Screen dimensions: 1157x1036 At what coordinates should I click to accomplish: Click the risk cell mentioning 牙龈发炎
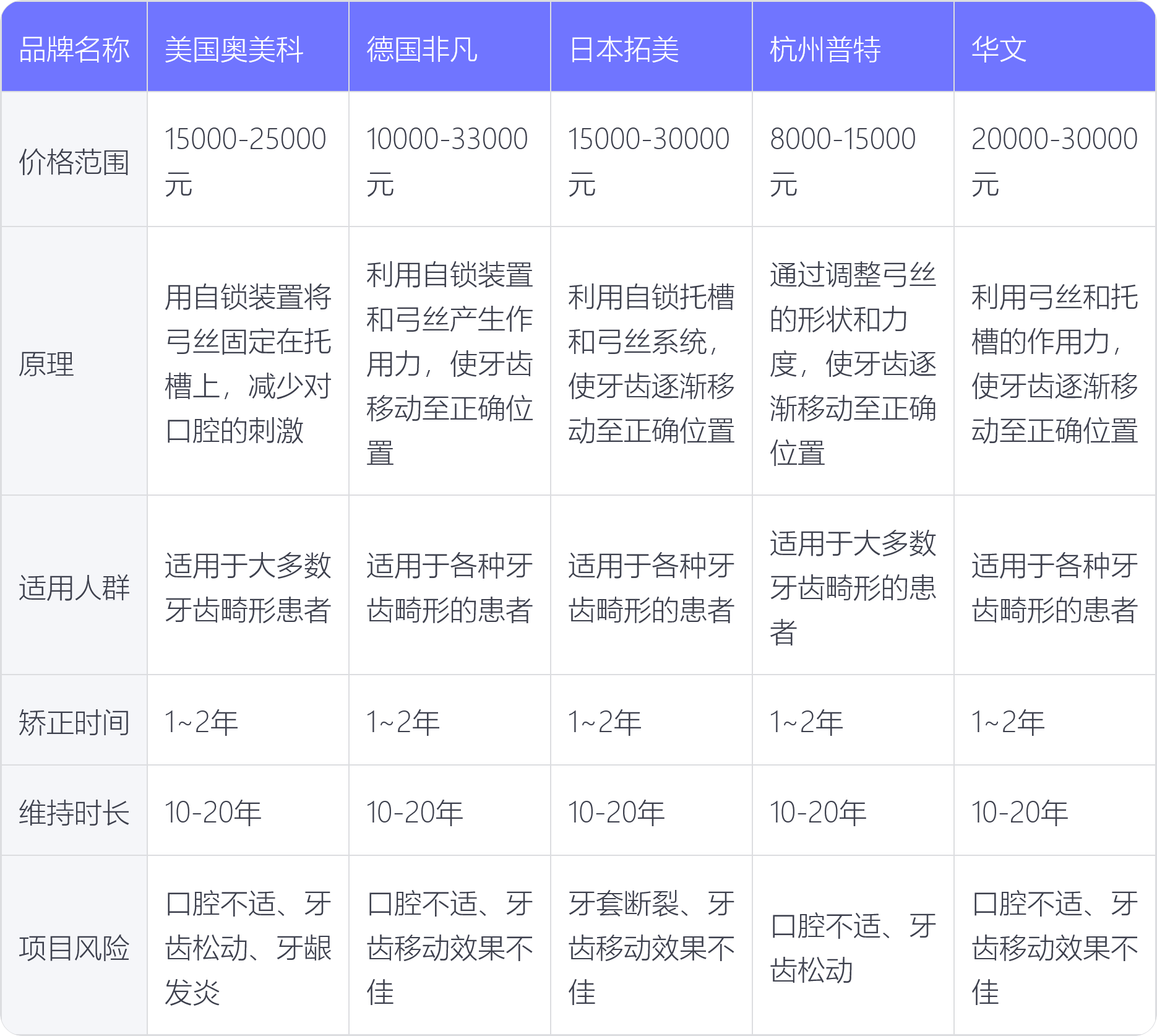point(248,946)
